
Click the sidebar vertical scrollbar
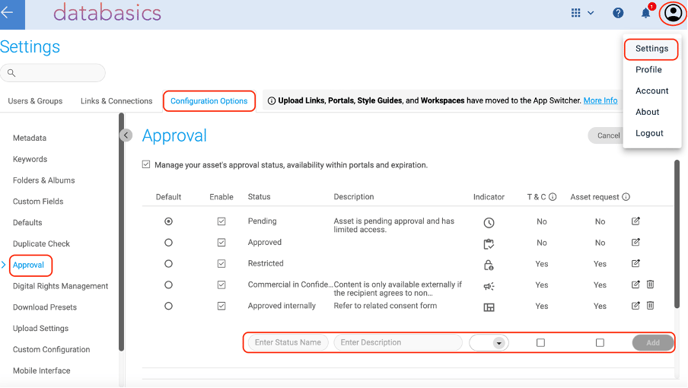(x=121, y=232)
